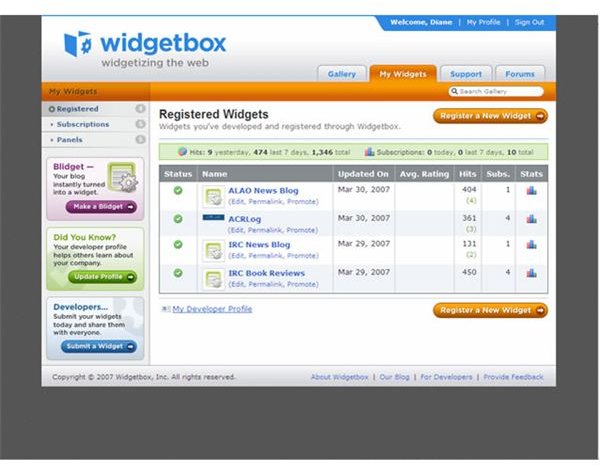This screenshot has height=465, width=600.
Task: Click the IRC Book Reviews widget thumbnail
Action: [213, 279]
